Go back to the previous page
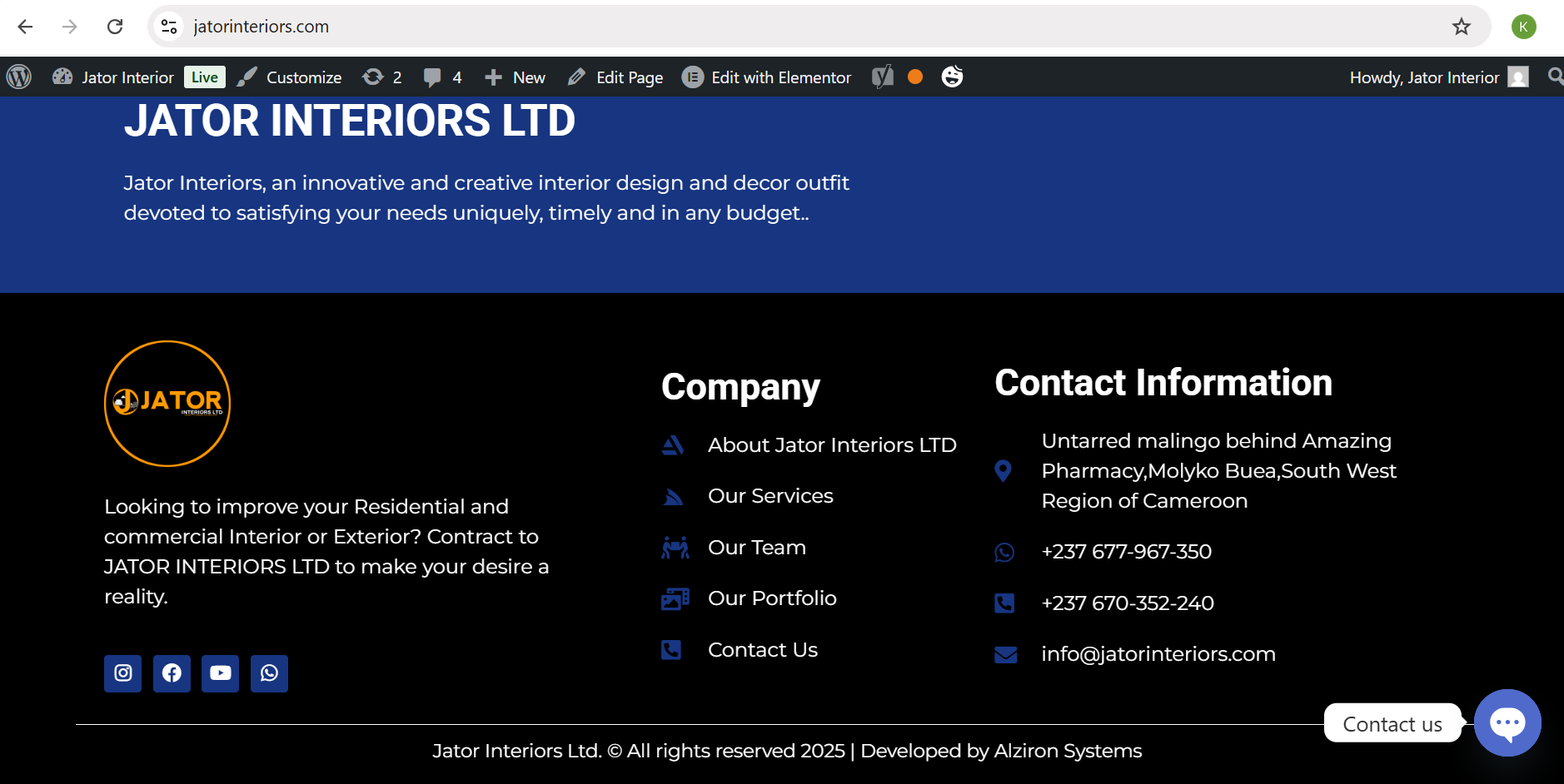The image size is (1564, 784). tap(25, 27)
